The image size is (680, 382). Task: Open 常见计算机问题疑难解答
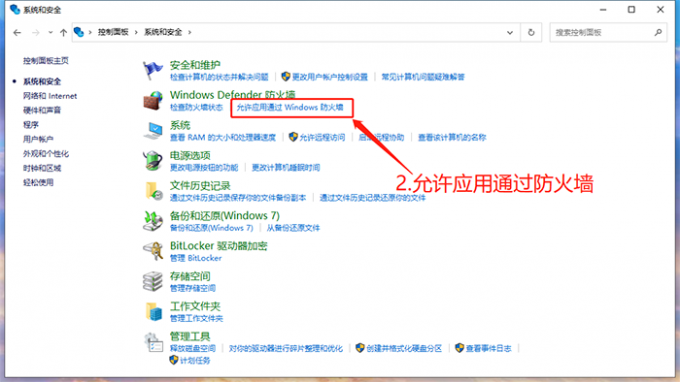(423, 77)
